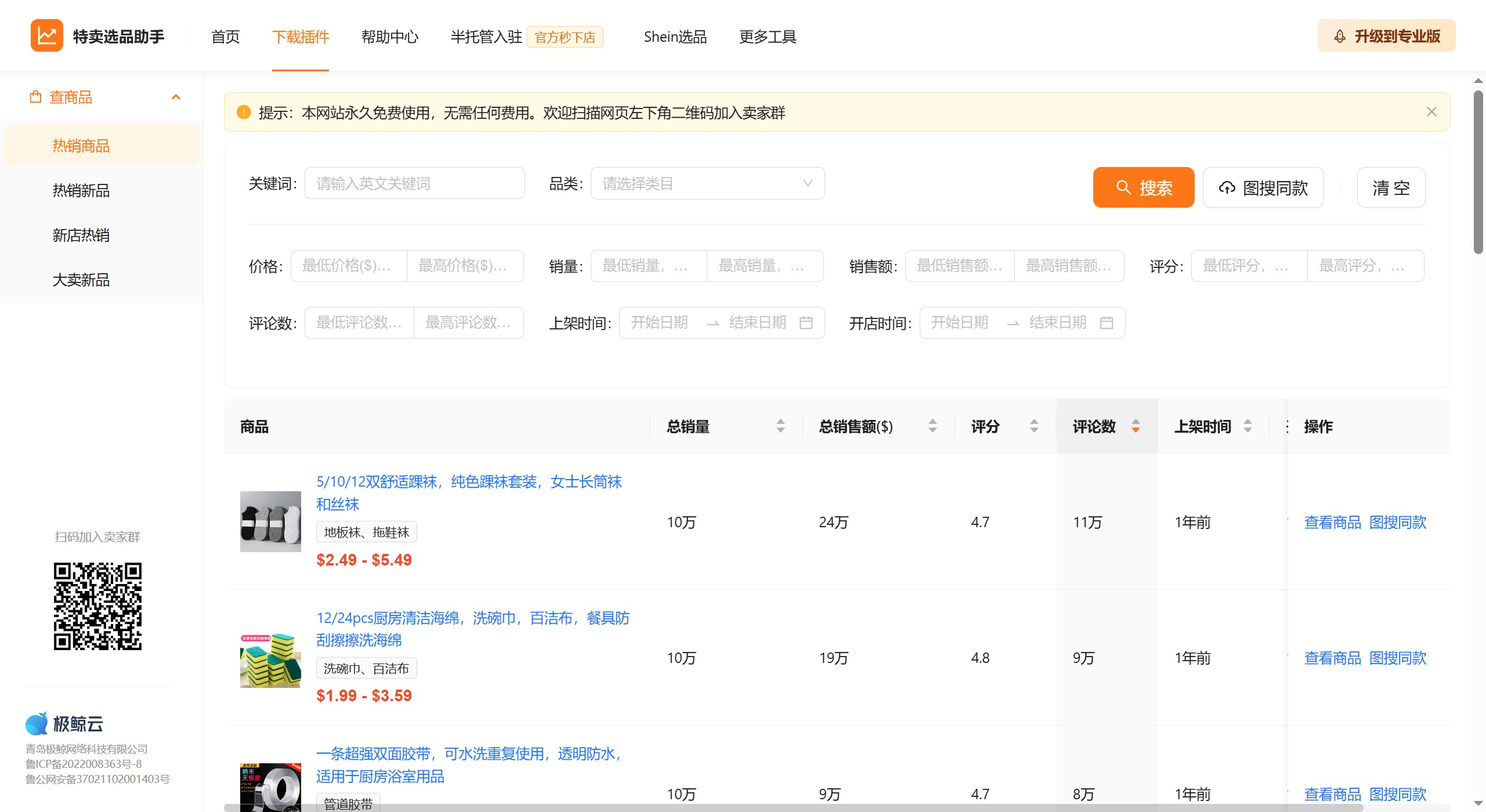
Task: Open the 更多工具 menu
Action: click(767, 37)
